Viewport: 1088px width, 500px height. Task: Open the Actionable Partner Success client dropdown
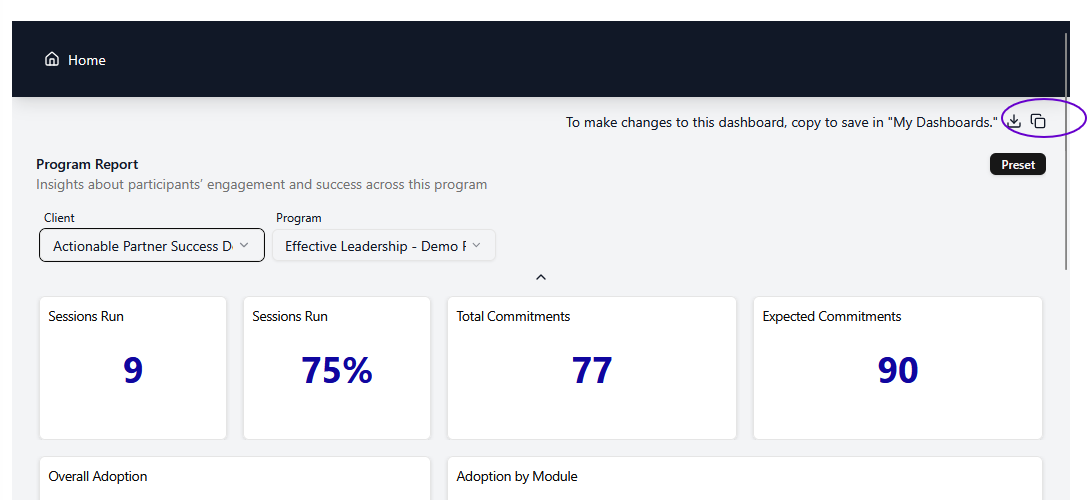coord(142,245)
